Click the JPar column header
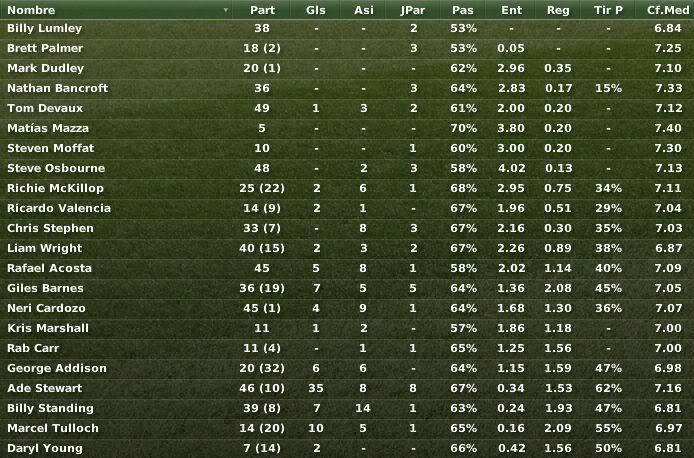The image size is (694, 458). pyautogui.click(x=413, y=10)
